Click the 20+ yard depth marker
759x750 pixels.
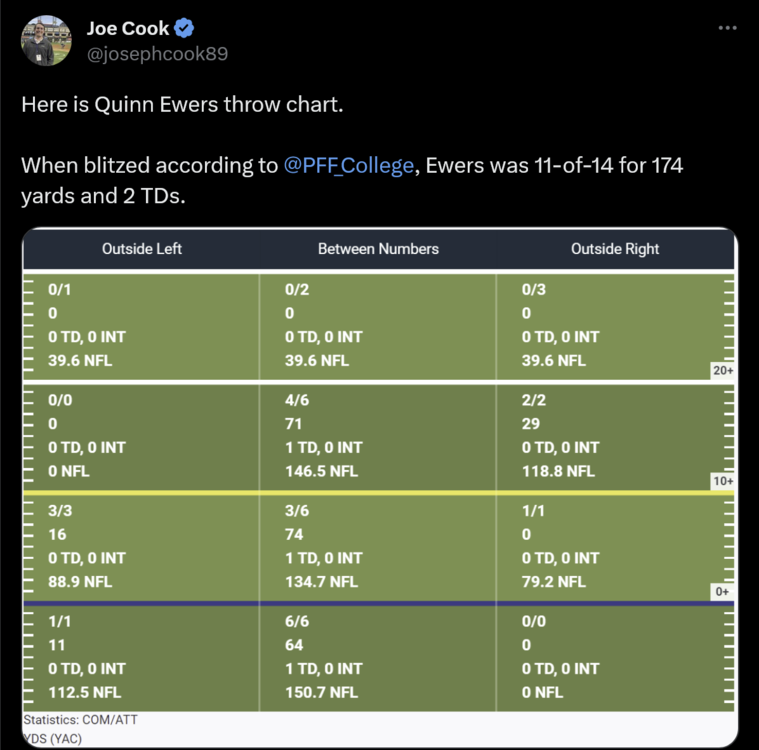722,371
